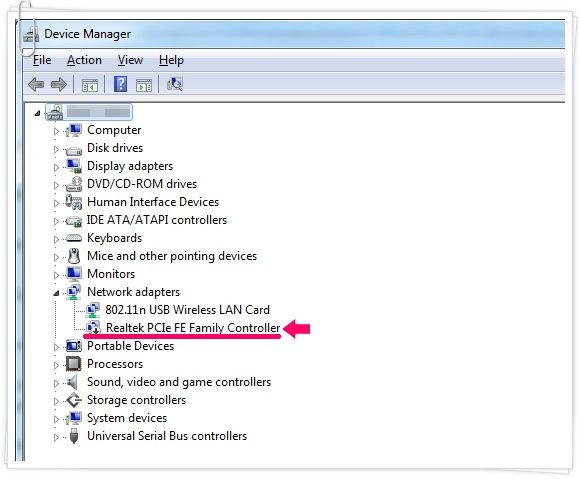Select the Keyboards label
The width and height of the screenshot is (579, 479).
click(x=114, y=238)
